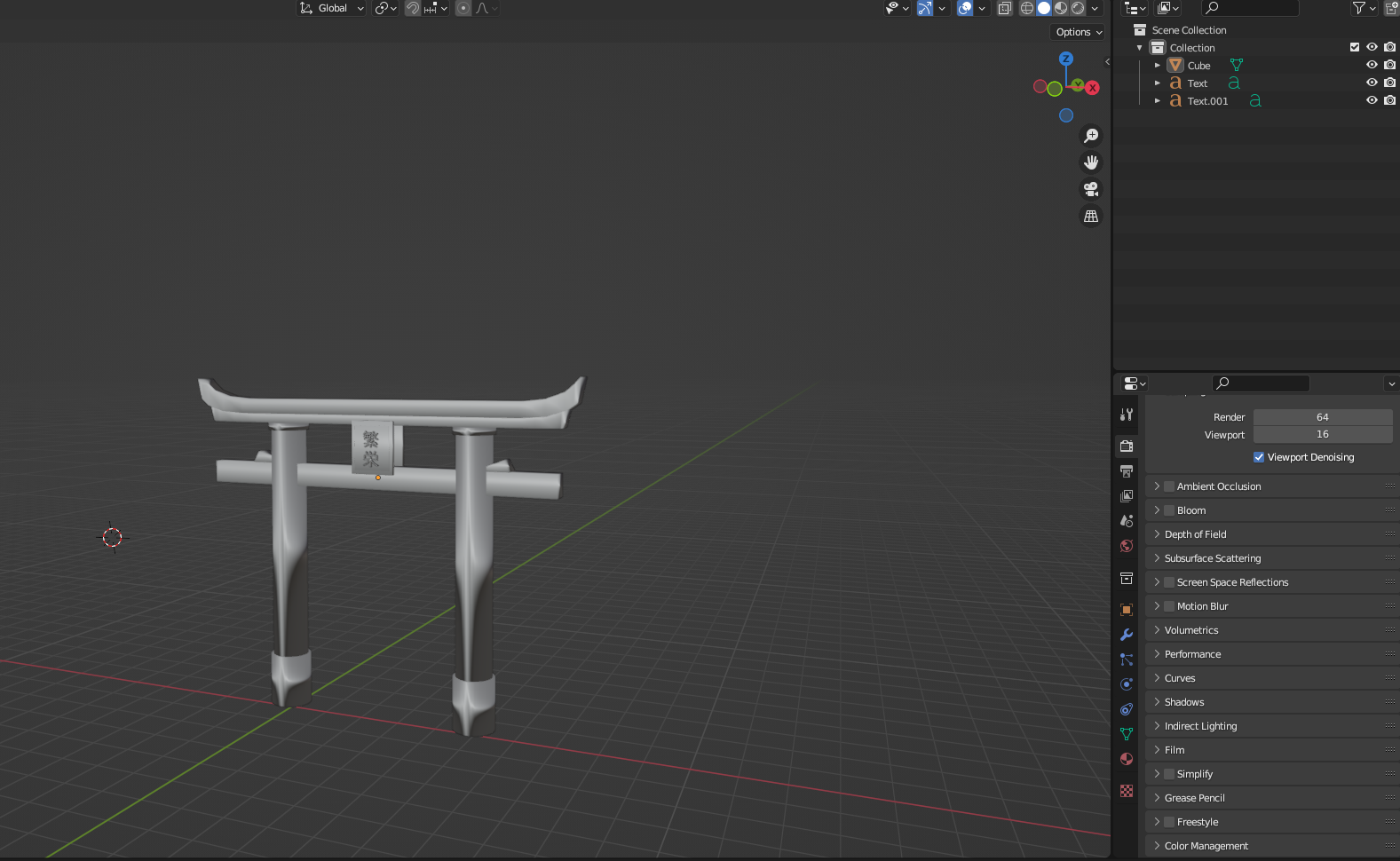Select solid viewport shading

1044,8
